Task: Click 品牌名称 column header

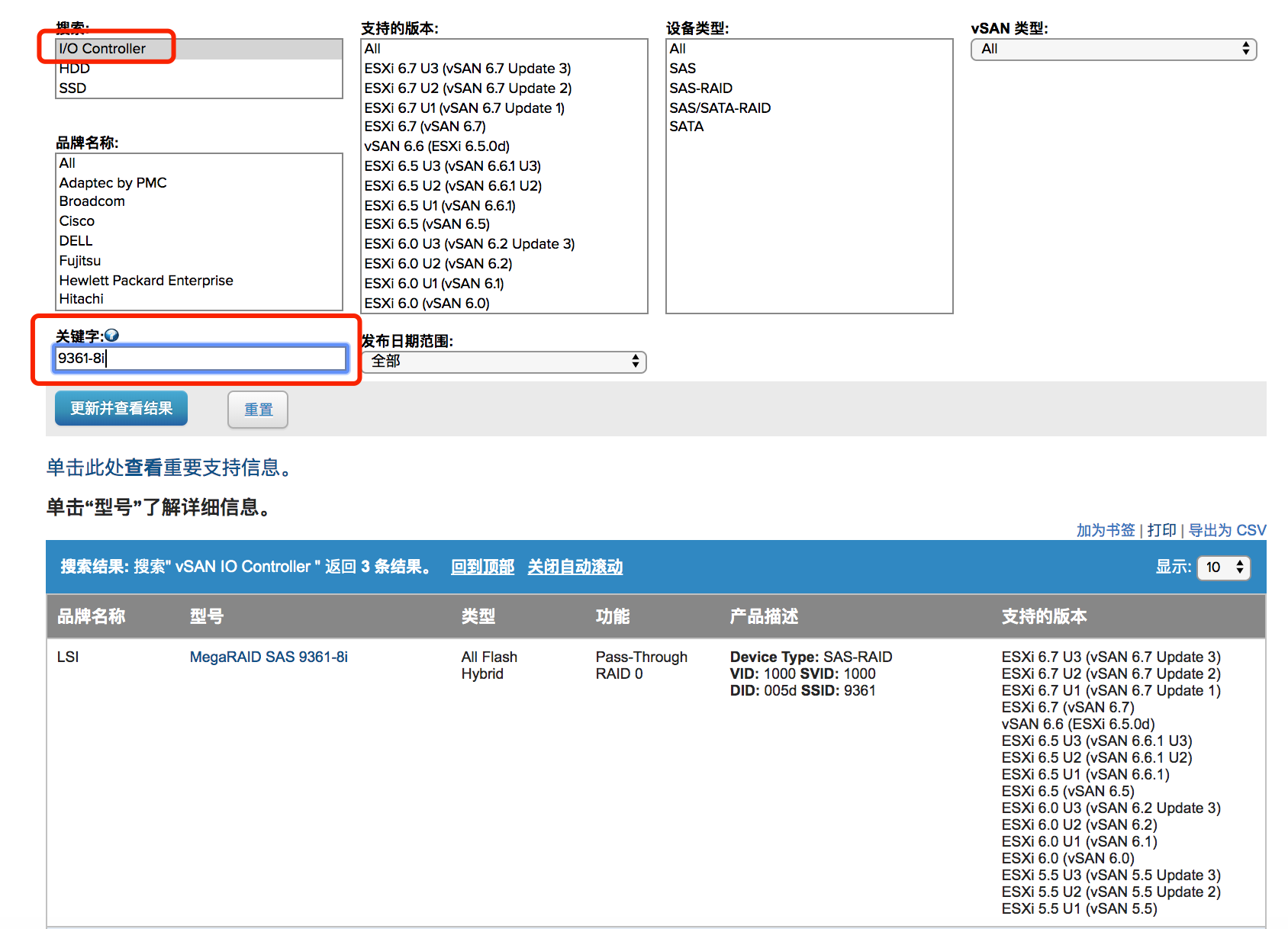Action: pyautogui.click(x=92, y=616)
